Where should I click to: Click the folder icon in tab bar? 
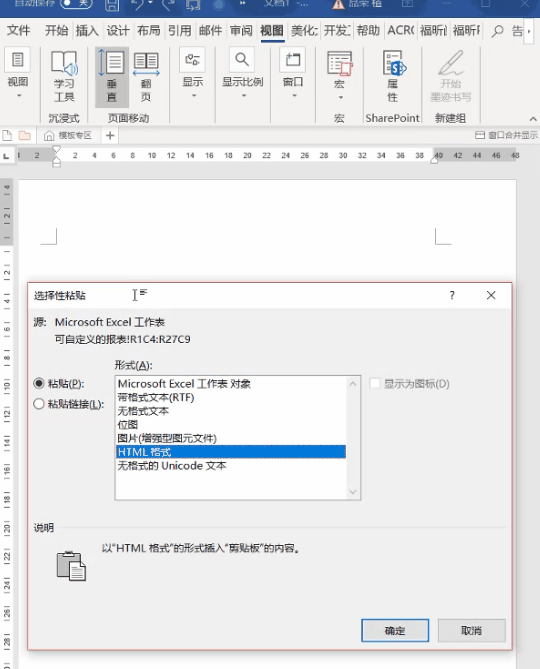point(24,136)
